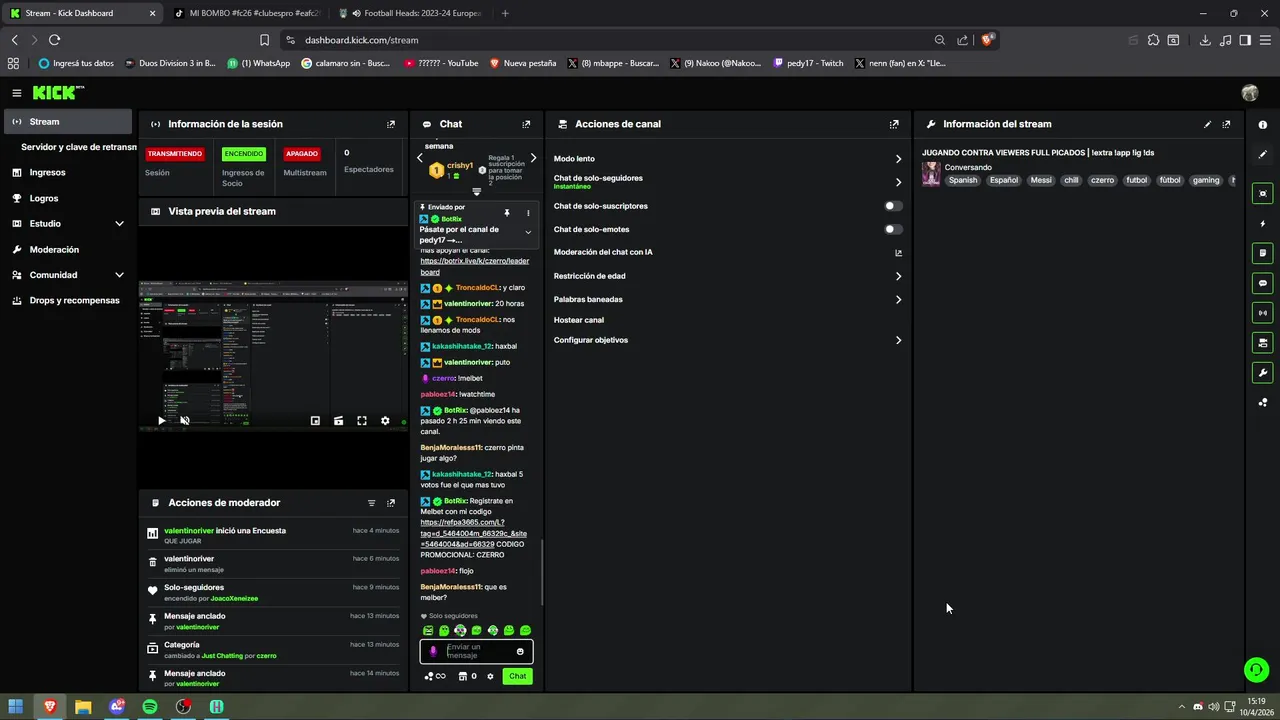Switch to MI BOMBO TikTok browser tab
1280x720 pixels.
click(x=246, y=13)
